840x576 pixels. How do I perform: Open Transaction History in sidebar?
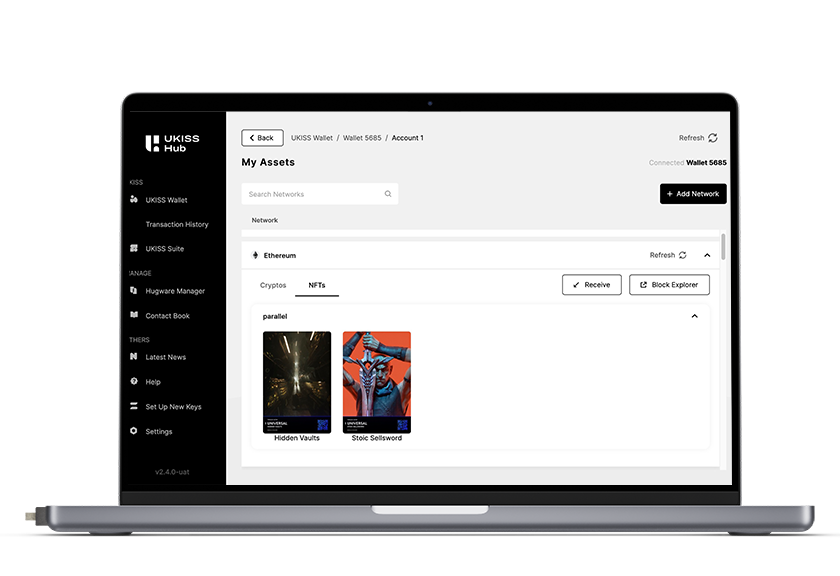click(x=177, y=224)
